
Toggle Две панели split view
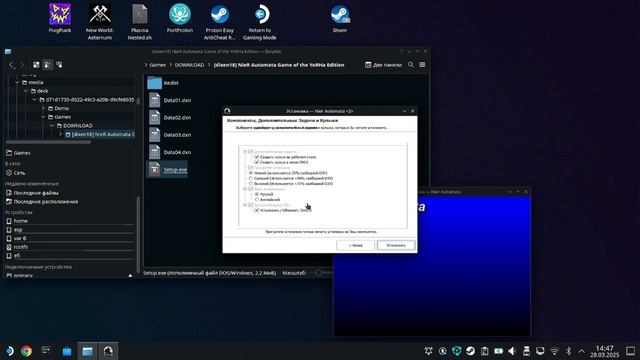pyautogui.click(x=383, y=65)
